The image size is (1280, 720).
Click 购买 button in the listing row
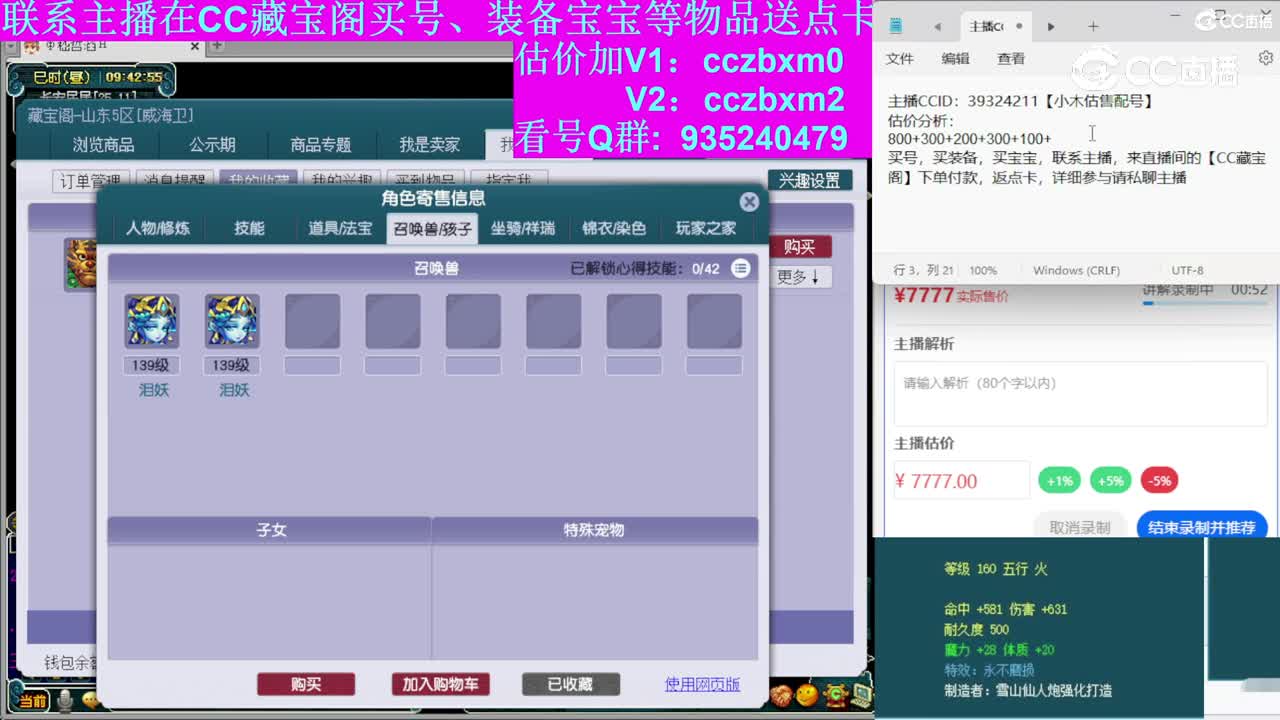pos(799,247)
